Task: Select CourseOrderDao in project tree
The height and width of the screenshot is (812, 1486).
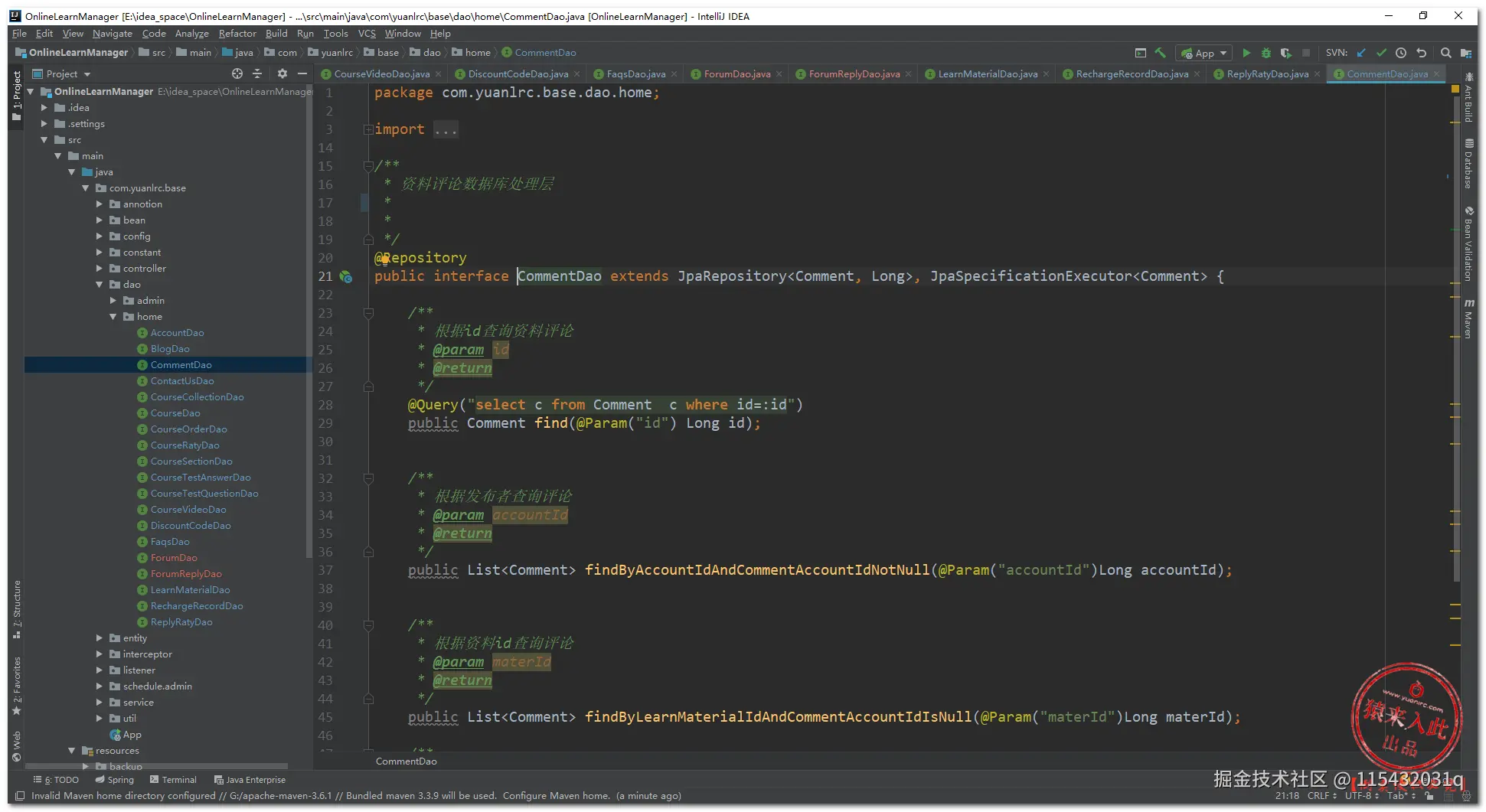Action: pos(188,429)
